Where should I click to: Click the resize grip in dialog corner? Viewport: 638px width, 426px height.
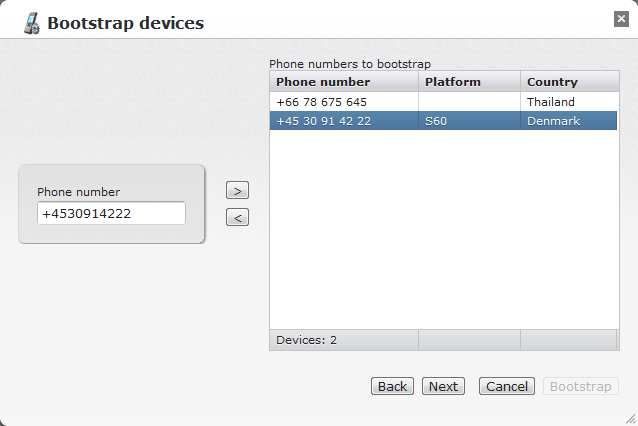630,418
